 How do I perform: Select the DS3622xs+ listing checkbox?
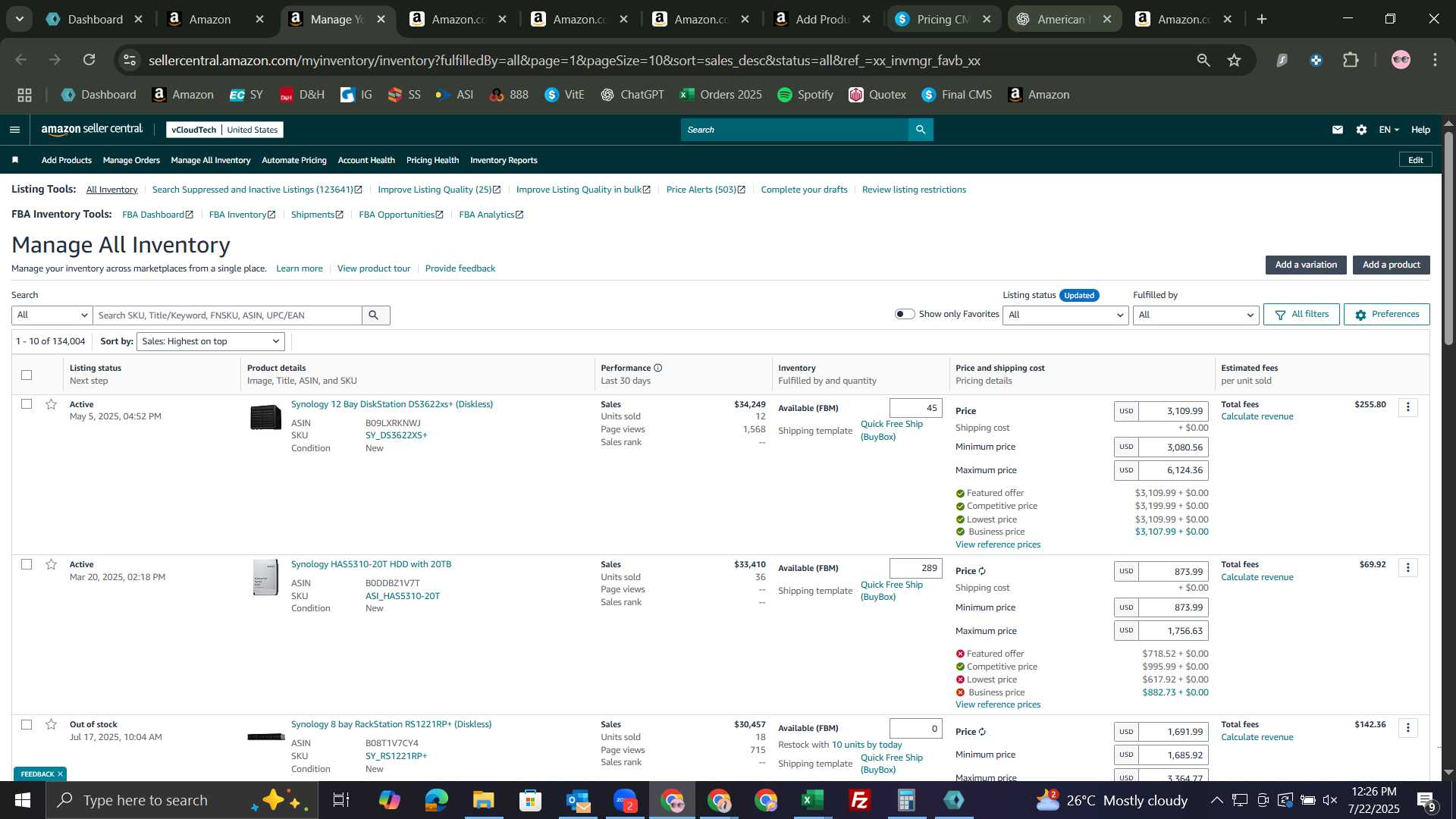(x=27, y=404)
